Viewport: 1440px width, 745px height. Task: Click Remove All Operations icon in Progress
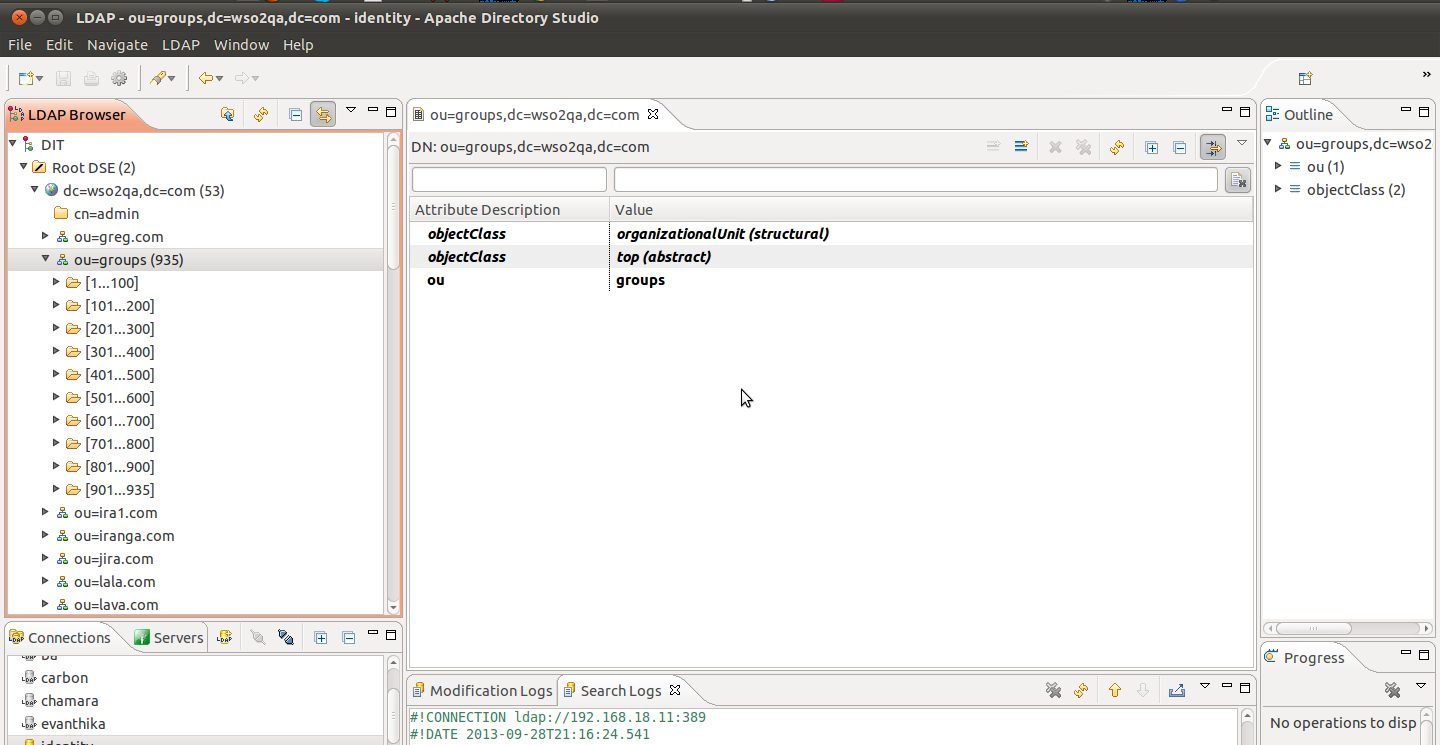(x=1391, y=690)
